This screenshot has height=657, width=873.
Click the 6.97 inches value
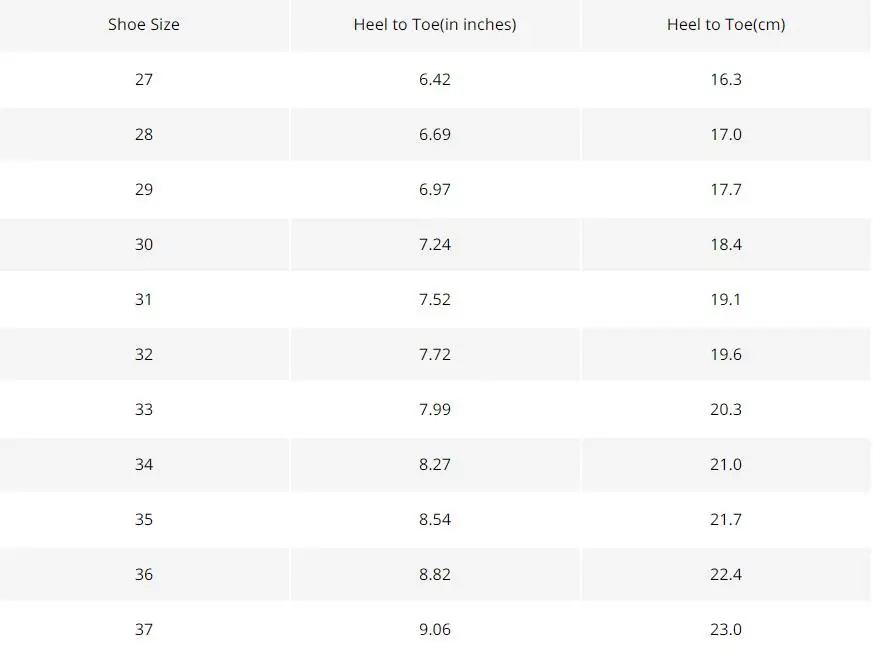435,189
